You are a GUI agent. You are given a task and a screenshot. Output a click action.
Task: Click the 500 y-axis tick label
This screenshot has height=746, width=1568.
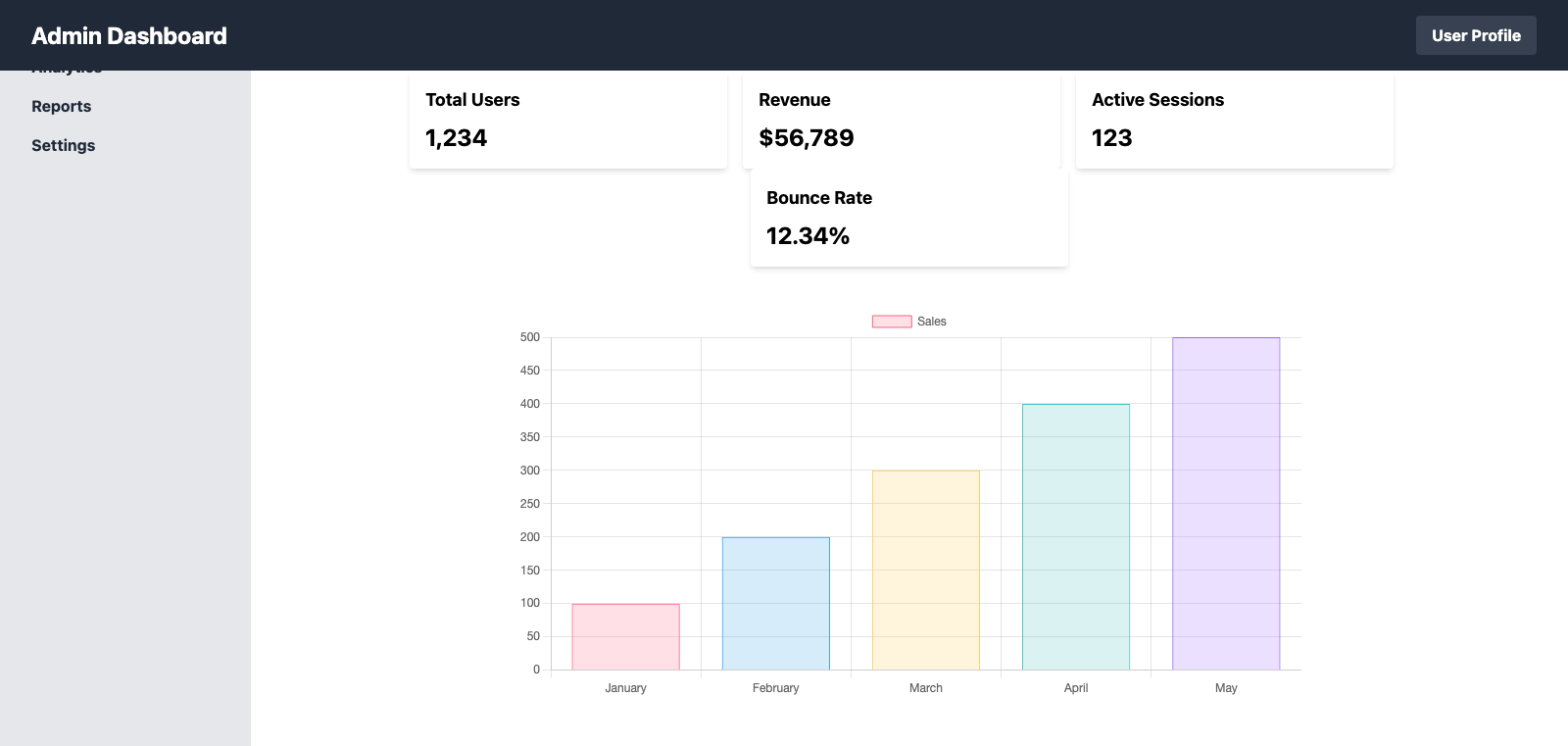point(529,337)
